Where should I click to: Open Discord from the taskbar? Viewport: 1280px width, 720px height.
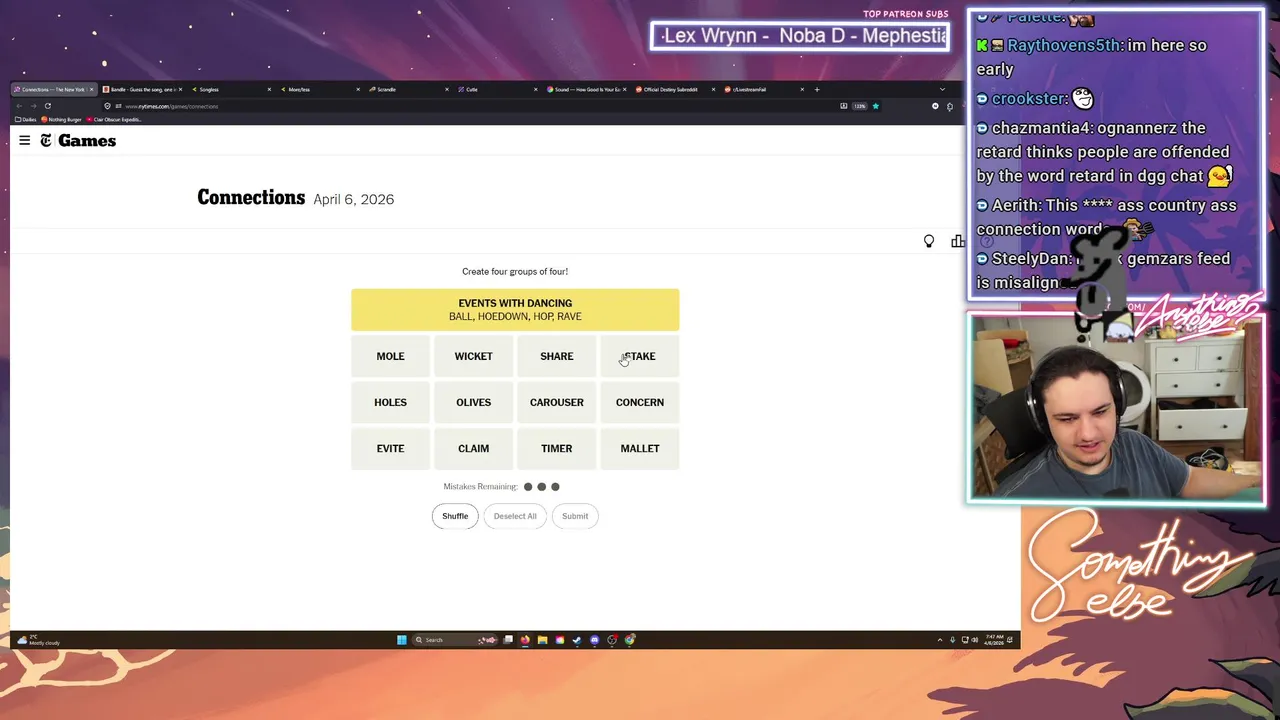coord(594,640)
